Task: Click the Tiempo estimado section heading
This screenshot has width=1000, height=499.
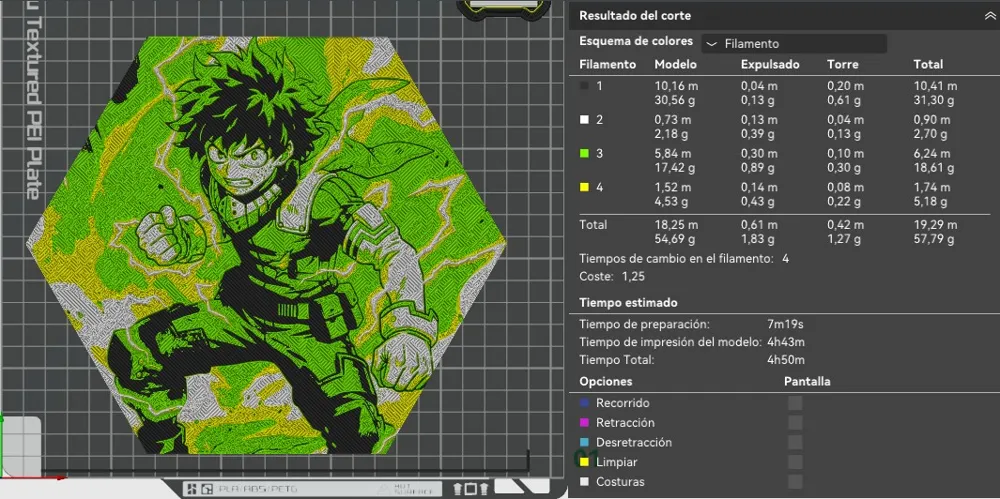Action: 628,302
